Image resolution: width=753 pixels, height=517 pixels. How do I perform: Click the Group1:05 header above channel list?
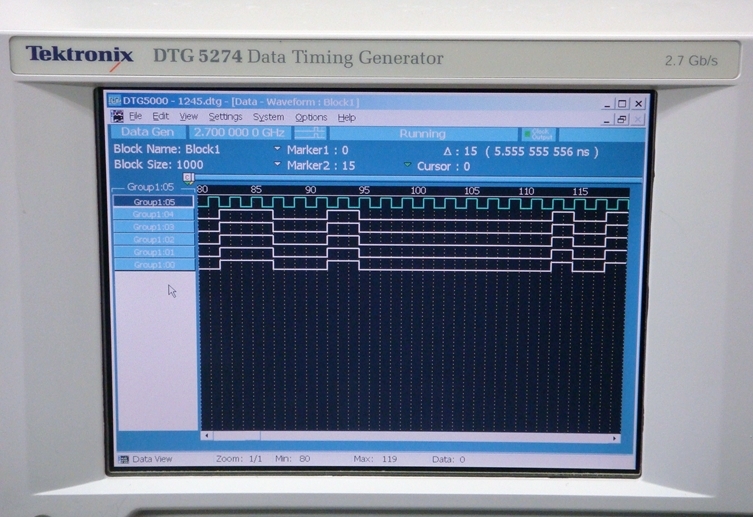pyautogui.click(x=150, y=187)
